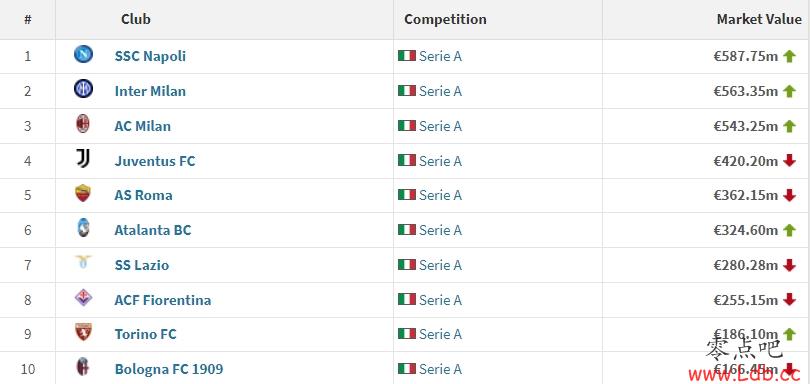Click the Inter Milan club crest
Viewport: 810px width, 384px height.
[83, 89]
